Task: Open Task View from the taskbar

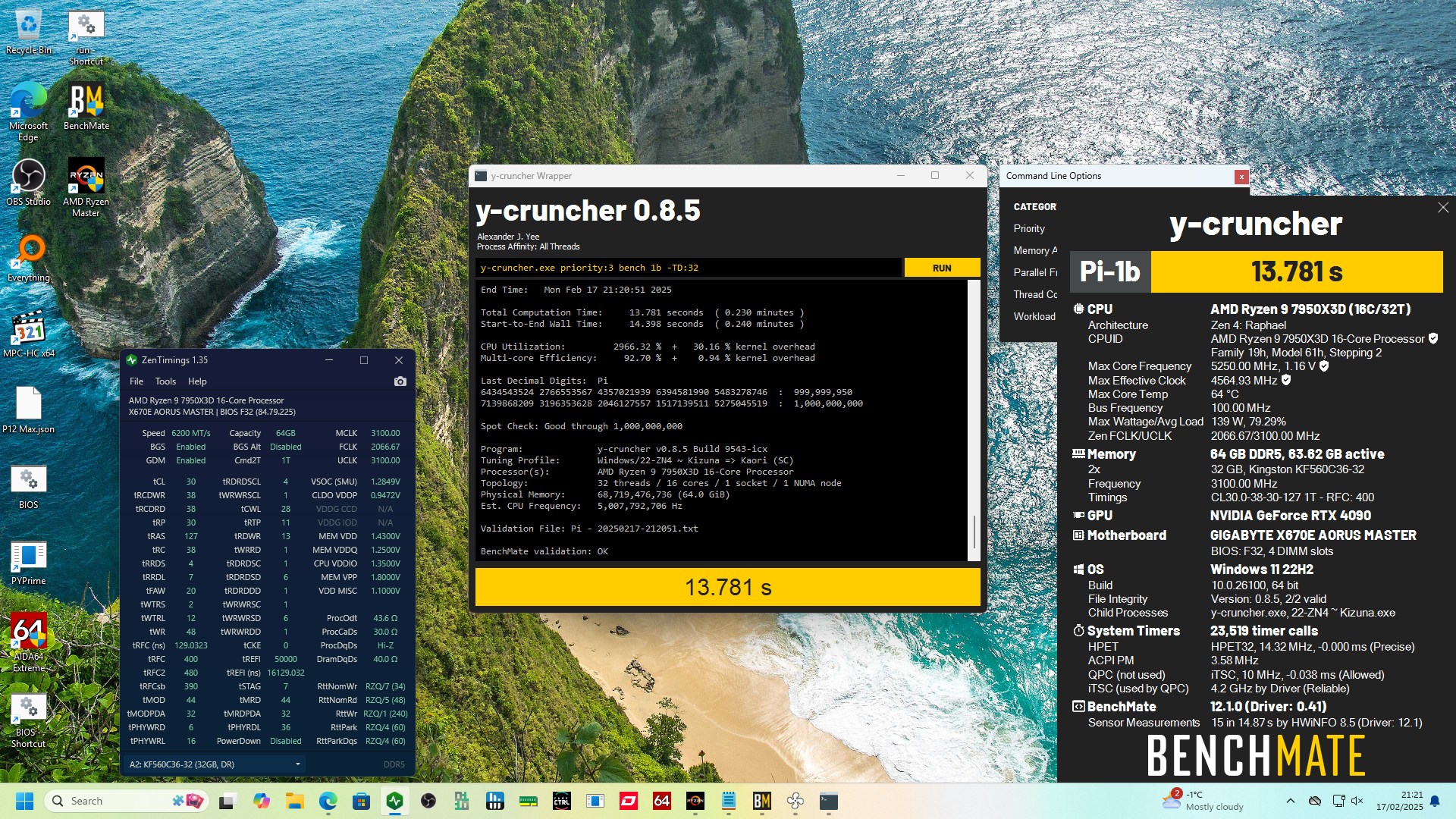Action: (x=227, y=801)
